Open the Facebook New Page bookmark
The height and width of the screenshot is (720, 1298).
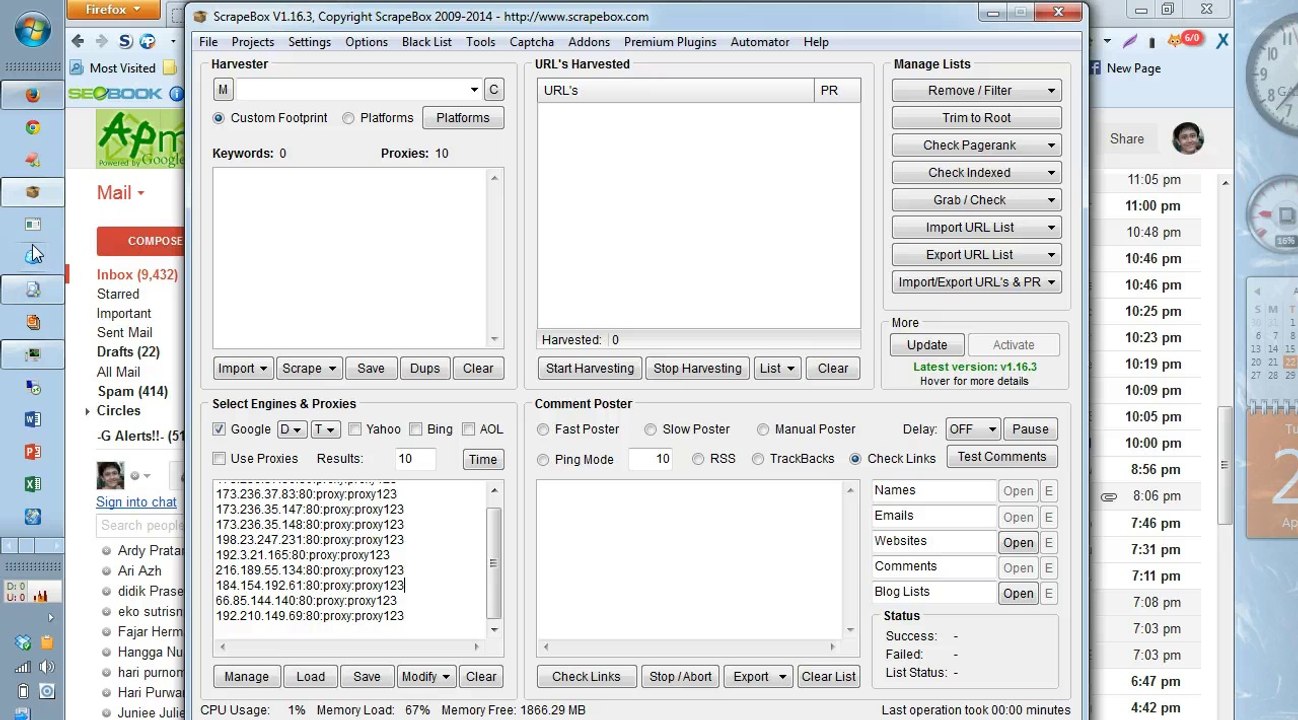coord(1124,68)
